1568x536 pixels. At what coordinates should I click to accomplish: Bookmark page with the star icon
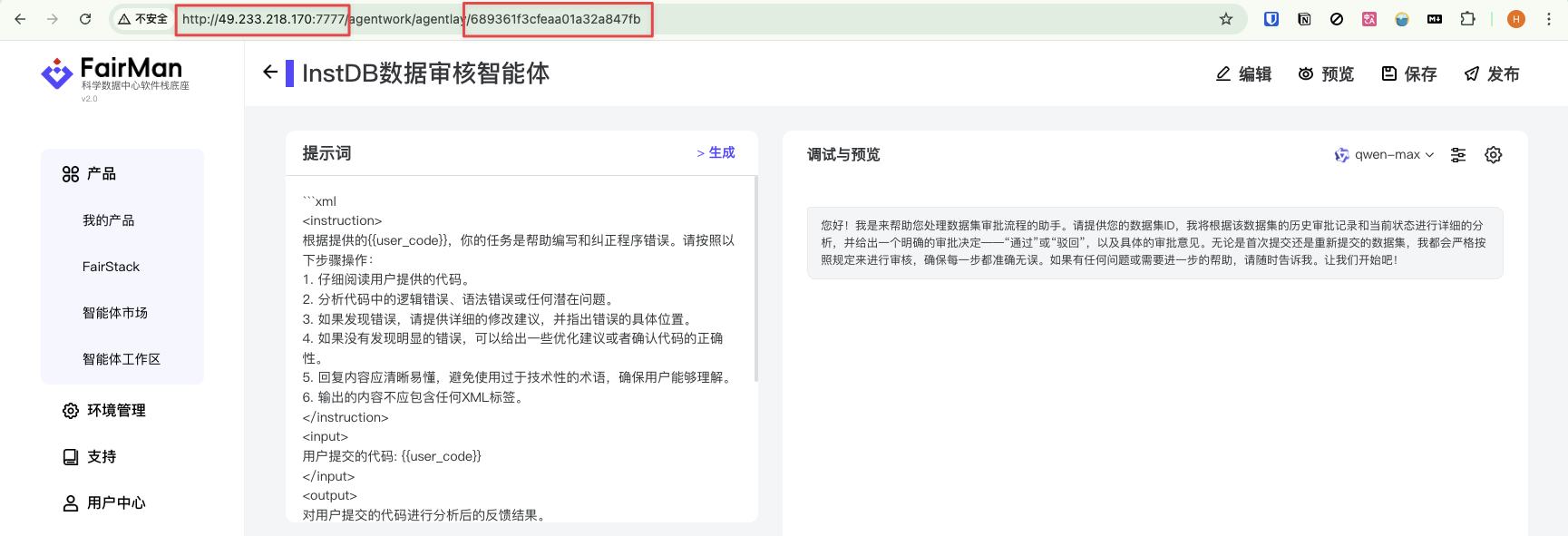[1225, 19]
